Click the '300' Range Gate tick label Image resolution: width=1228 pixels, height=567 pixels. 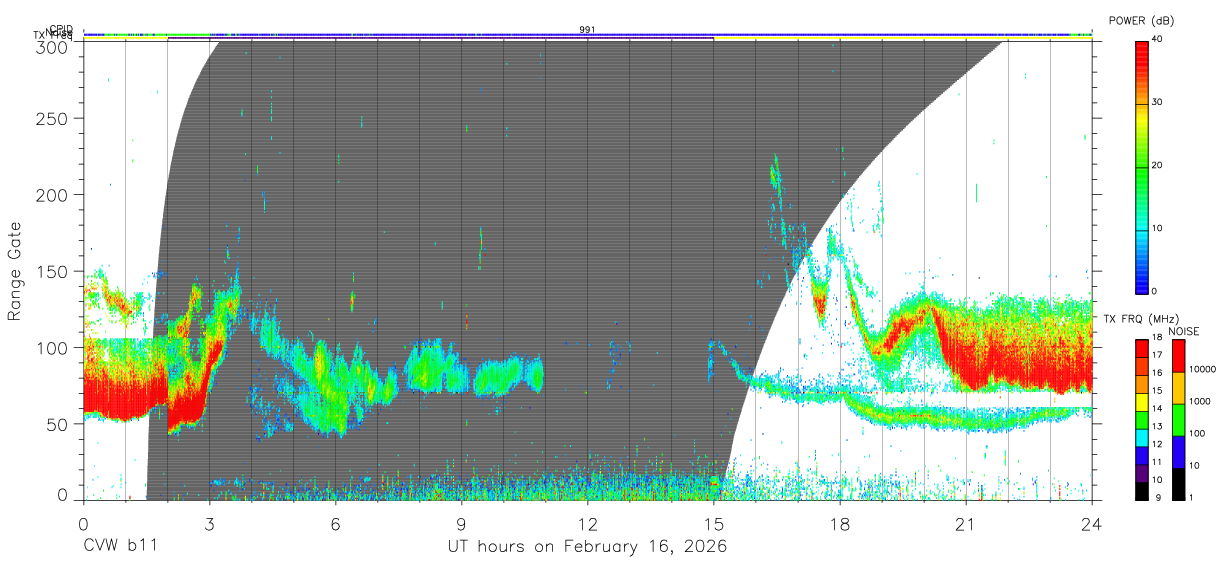point(52,47)
